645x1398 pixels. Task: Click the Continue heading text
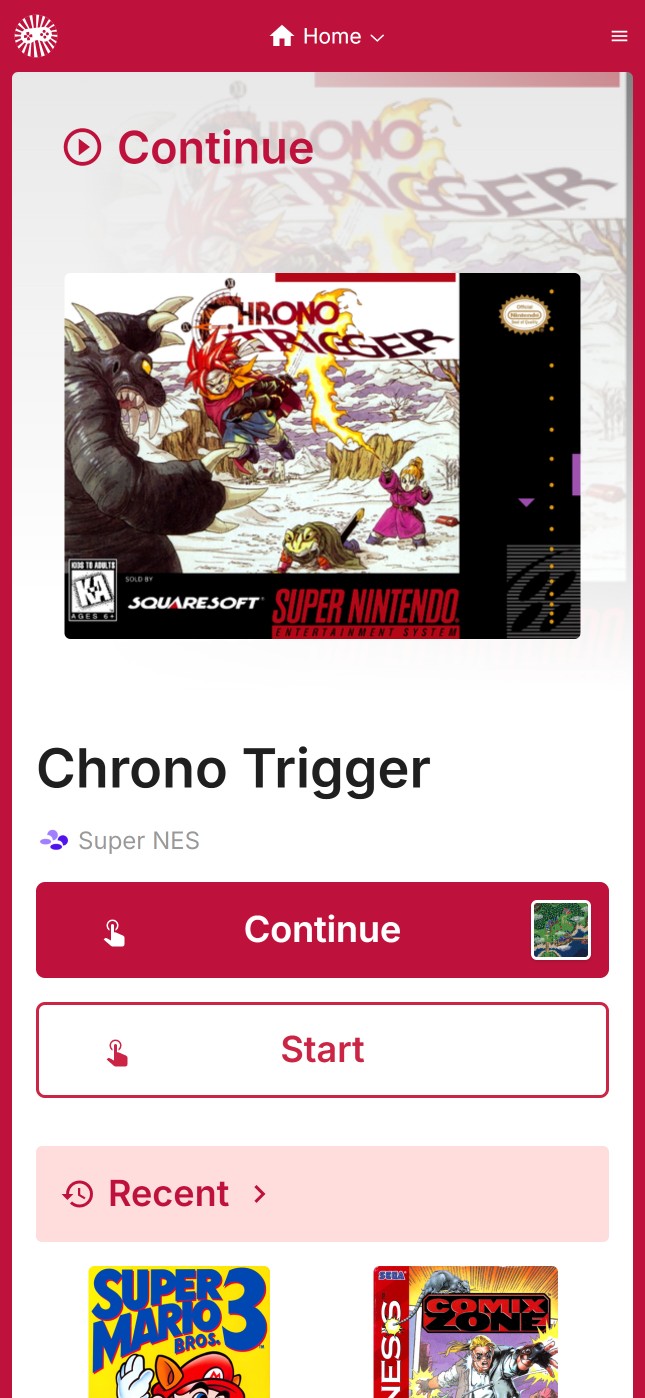click(215, 148)
